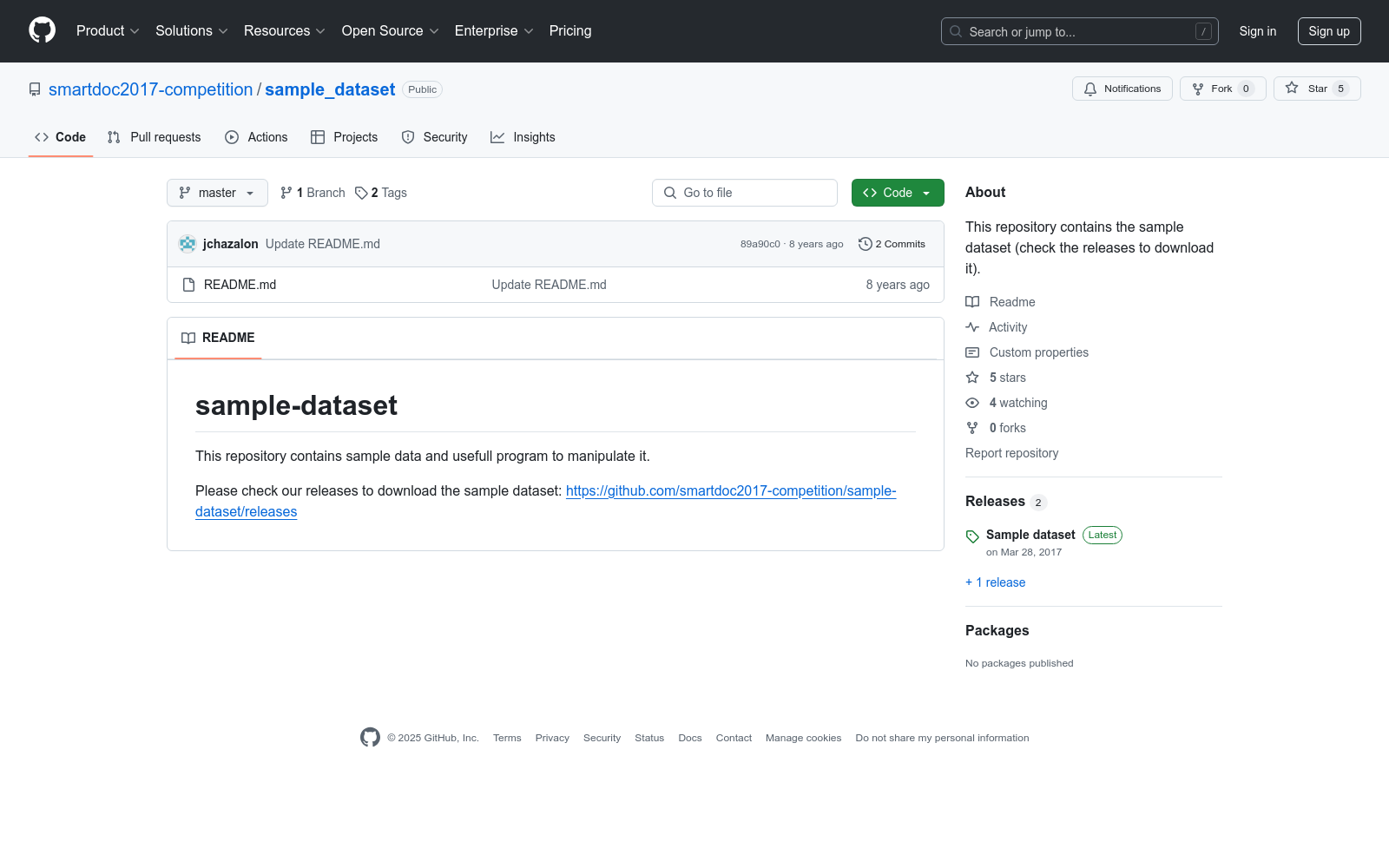Open the Insights tab

523,137
